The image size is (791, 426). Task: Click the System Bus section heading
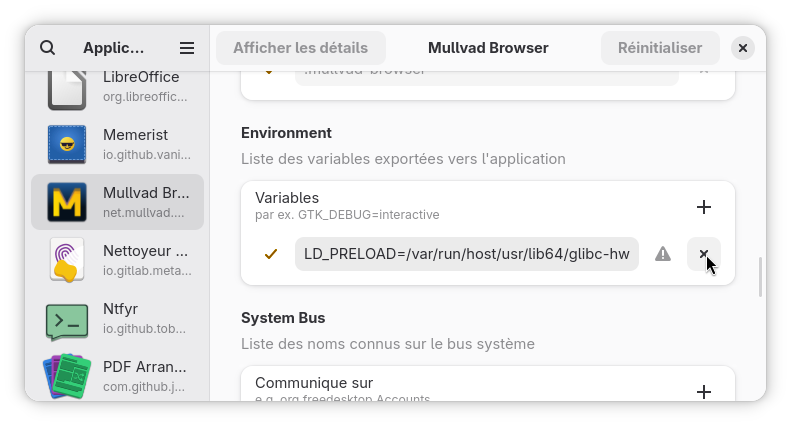tap(283, 318)
